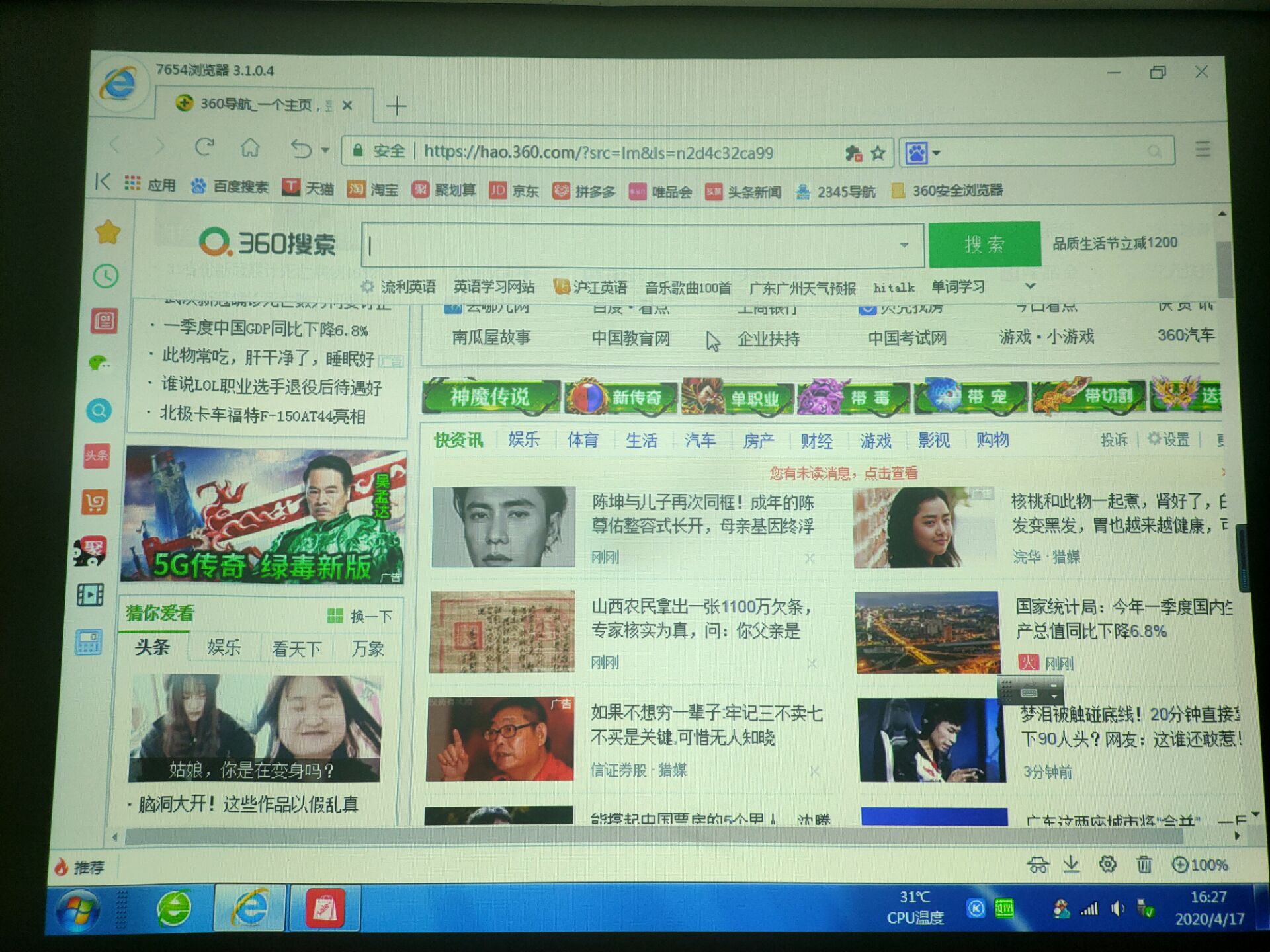
Task: Collapse the bookmarks bar arrow icon
Action: [103, 181]
